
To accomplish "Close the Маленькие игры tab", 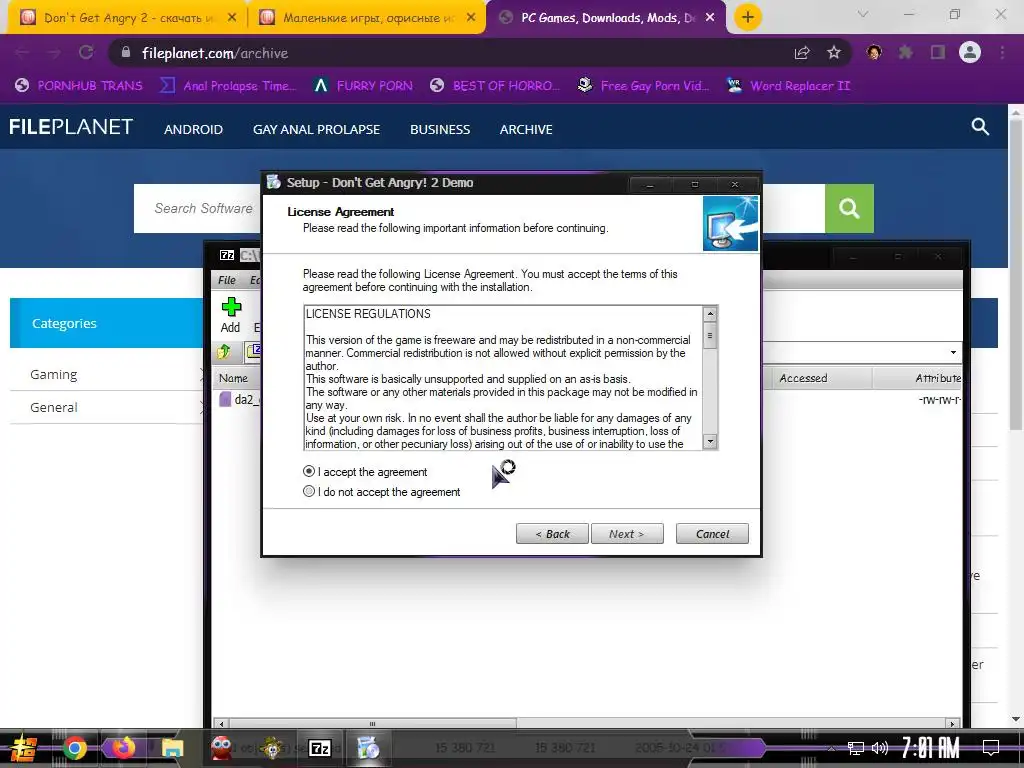I will tap(470, 18).
